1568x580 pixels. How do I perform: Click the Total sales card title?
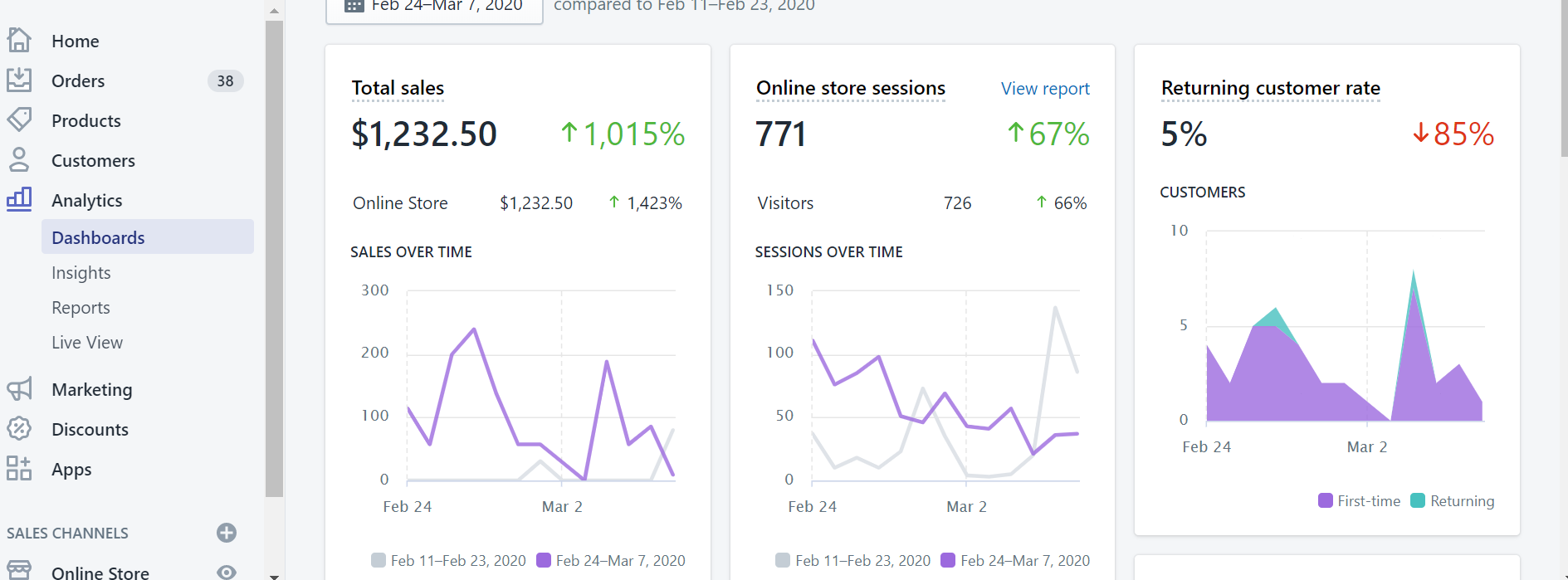pos(398,88)
